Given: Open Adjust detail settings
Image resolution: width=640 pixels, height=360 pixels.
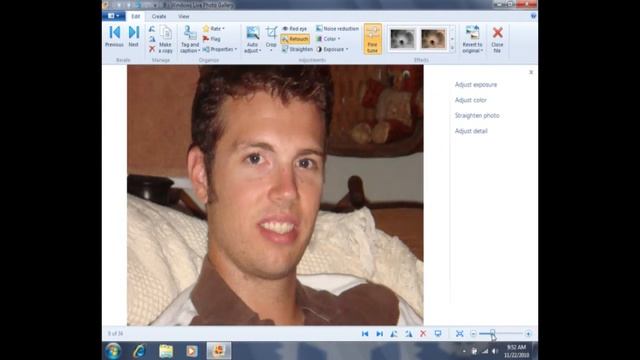Looking at the screenshot, I should point(471,131).
